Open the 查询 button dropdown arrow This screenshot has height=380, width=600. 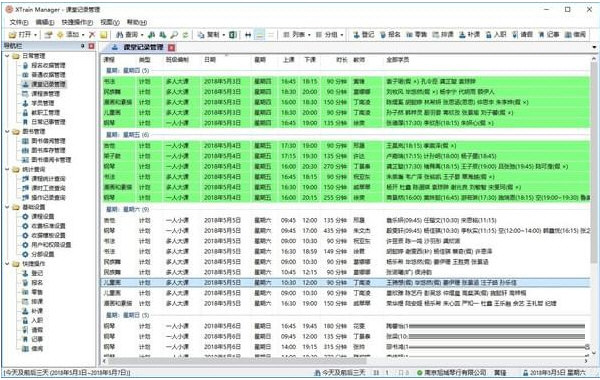tap(142, 35)
